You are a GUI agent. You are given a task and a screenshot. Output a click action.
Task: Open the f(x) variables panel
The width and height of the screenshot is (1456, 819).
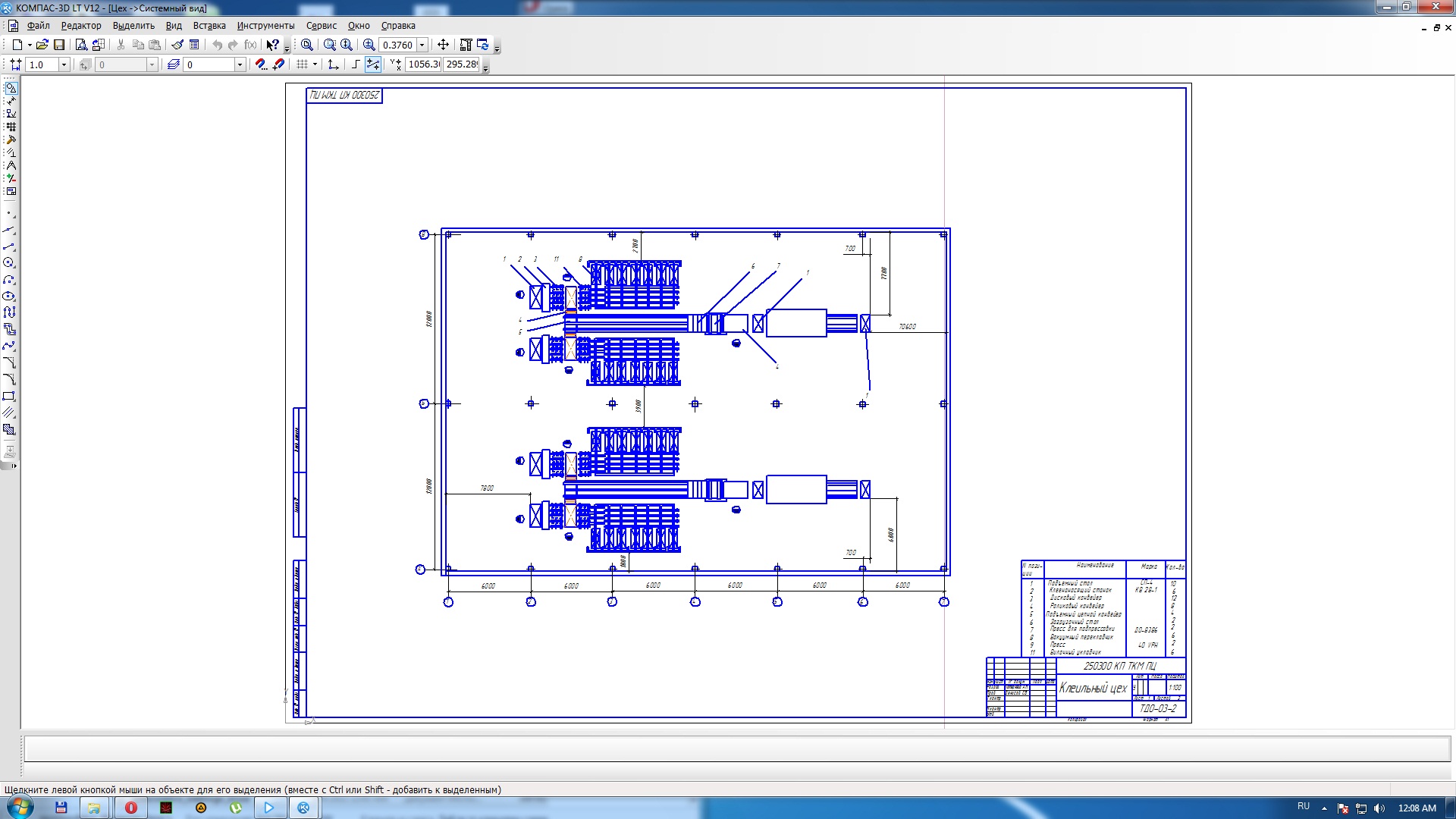pos(250,45)
